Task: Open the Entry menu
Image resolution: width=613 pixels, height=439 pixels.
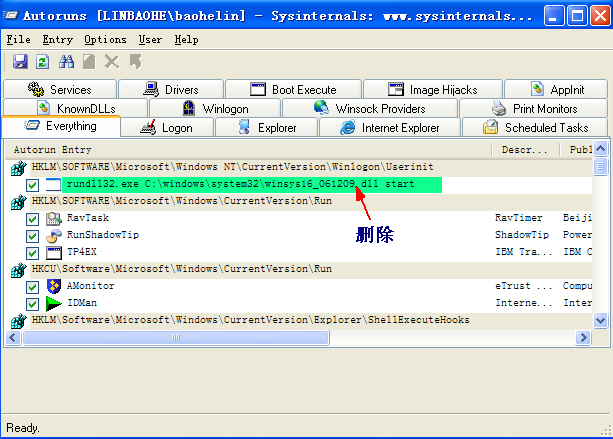Action: point(58,39)
